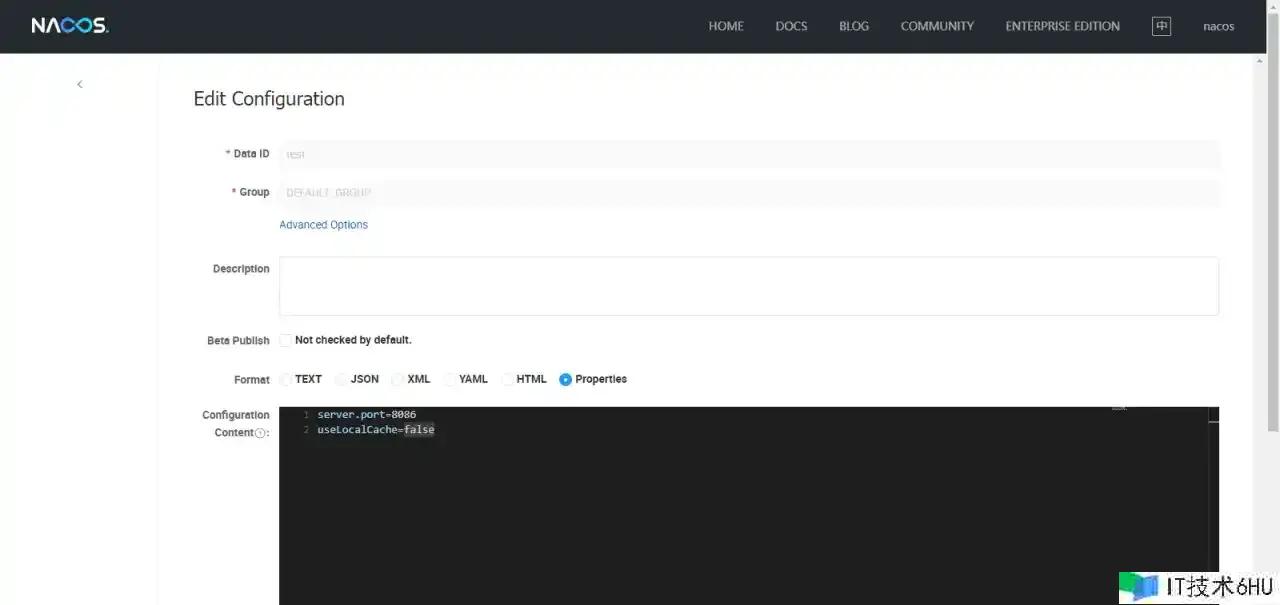Select the TEXT format radio button
Image resolution: width=1280 pixels, height=605 pixels.
(287, 380)
